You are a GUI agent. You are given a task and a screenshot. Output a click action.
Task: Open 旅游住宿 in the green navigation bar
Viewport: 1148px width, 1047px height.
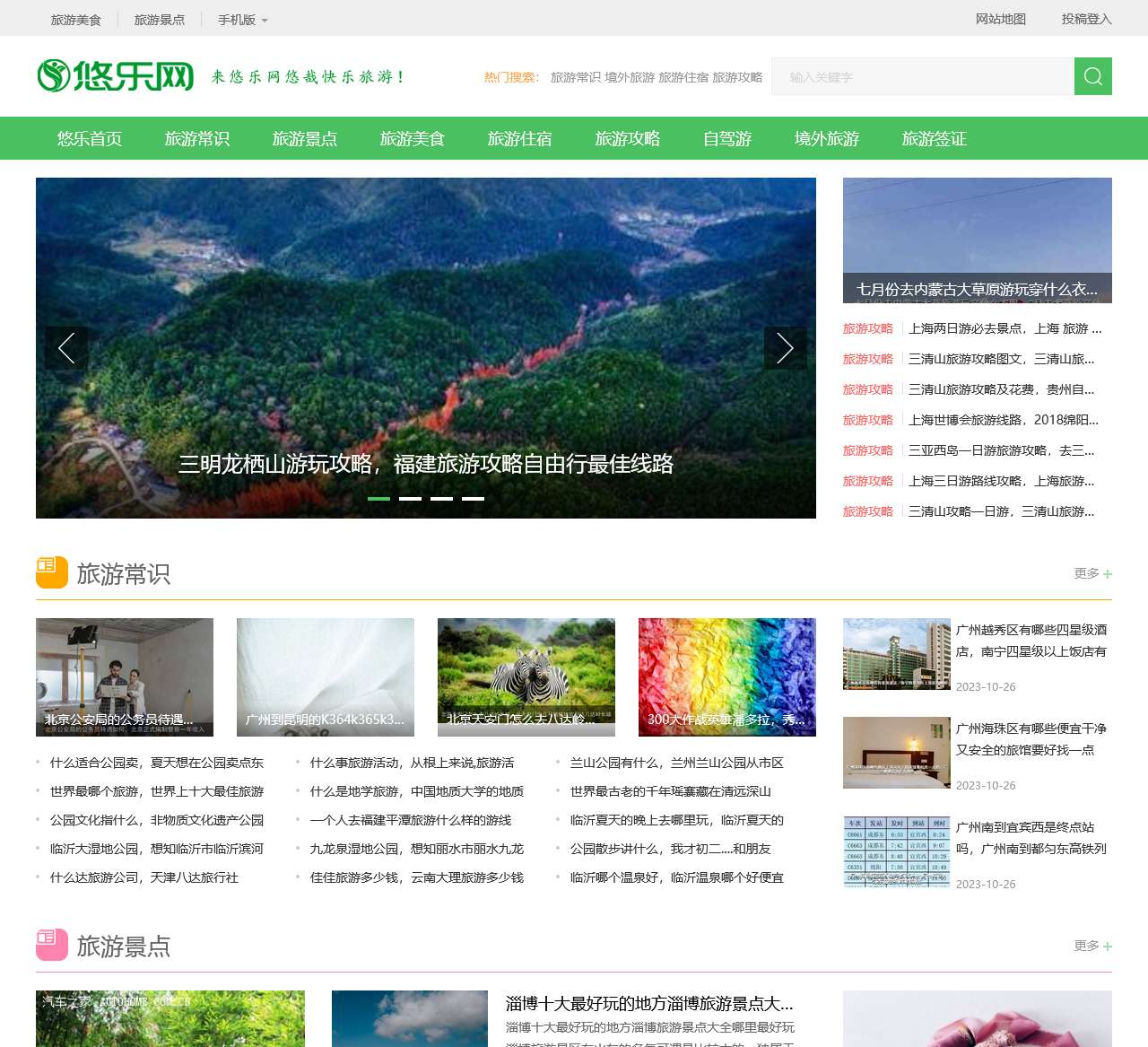[520, 138]
